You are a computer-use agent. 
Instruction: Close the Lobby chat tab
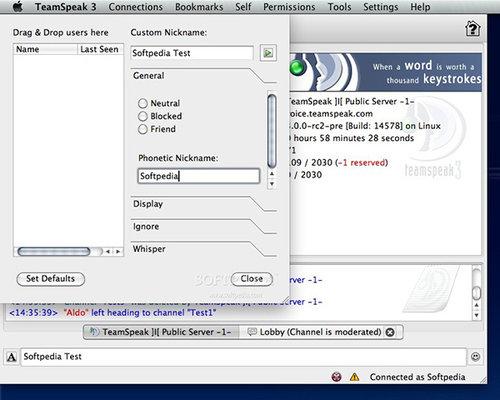pos(390,332)
